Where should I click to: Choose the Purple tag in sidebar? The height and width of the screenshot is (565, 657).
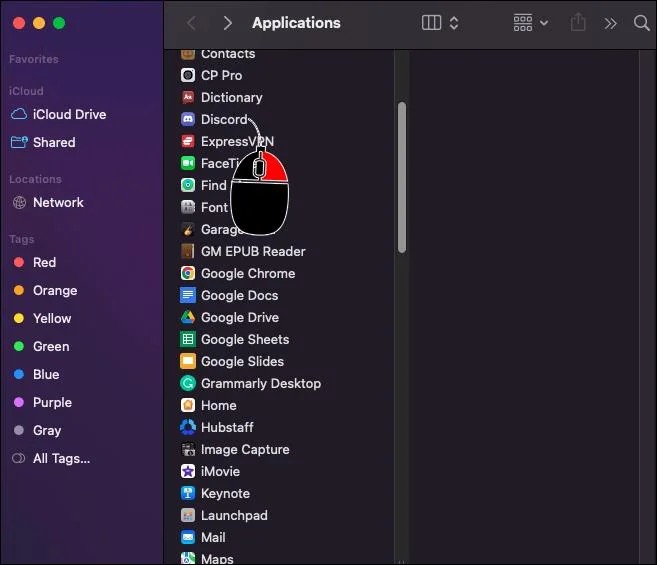[51, 402]
